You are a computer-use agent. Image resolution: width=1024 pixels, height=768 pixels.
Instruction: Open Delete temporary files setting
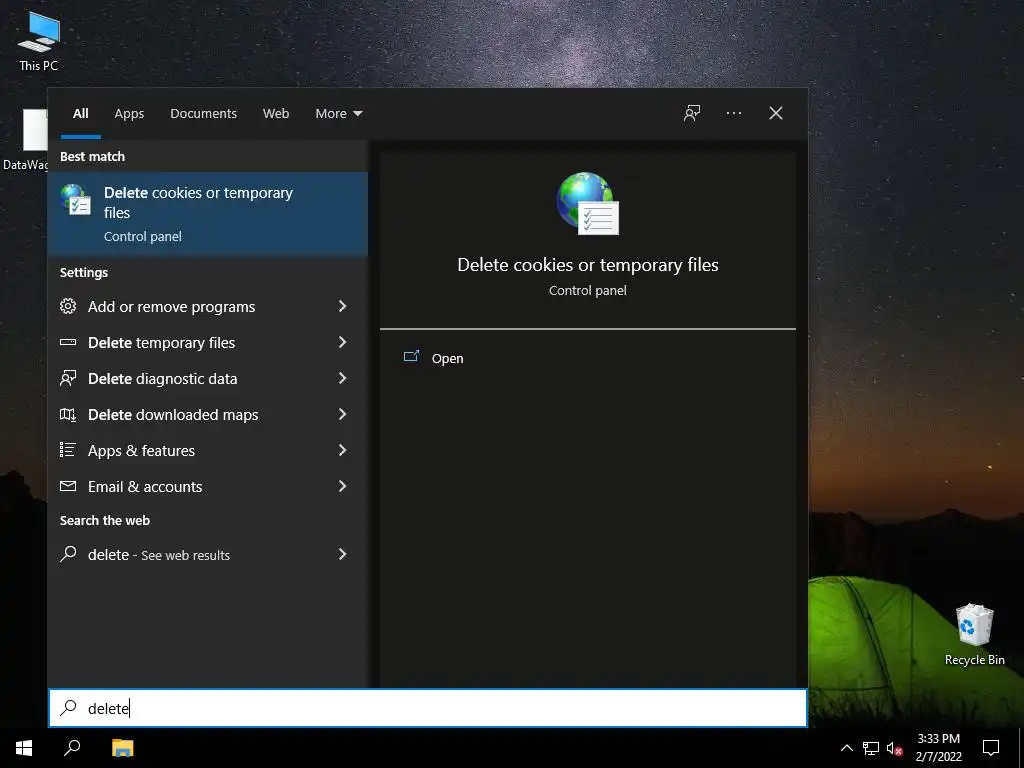point(208,342)
